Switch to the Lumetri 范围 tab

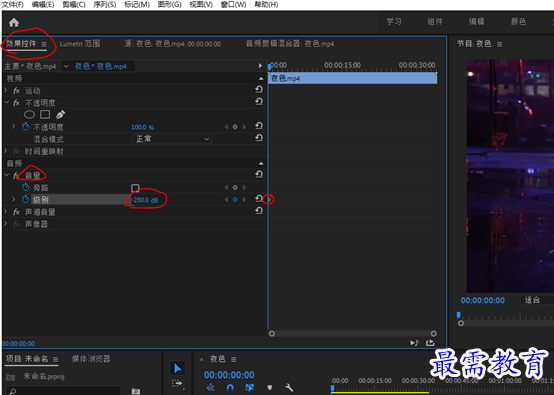80,43
